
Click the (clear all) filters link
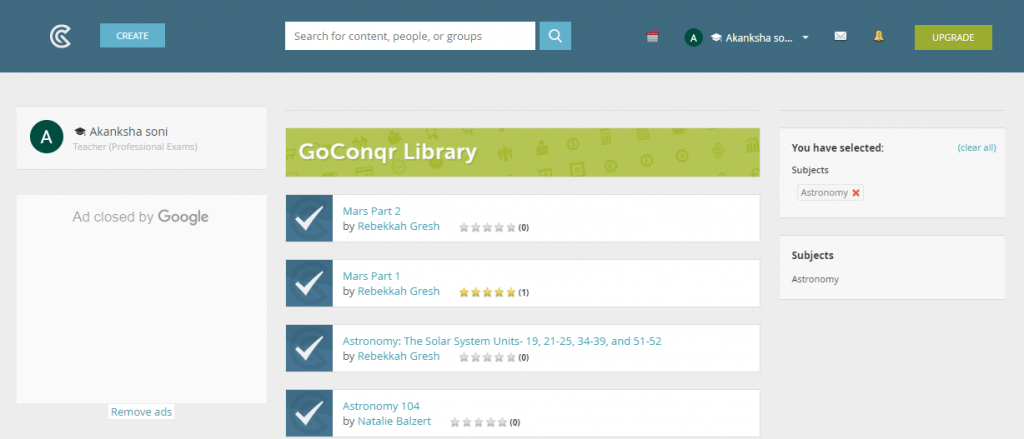977,148
